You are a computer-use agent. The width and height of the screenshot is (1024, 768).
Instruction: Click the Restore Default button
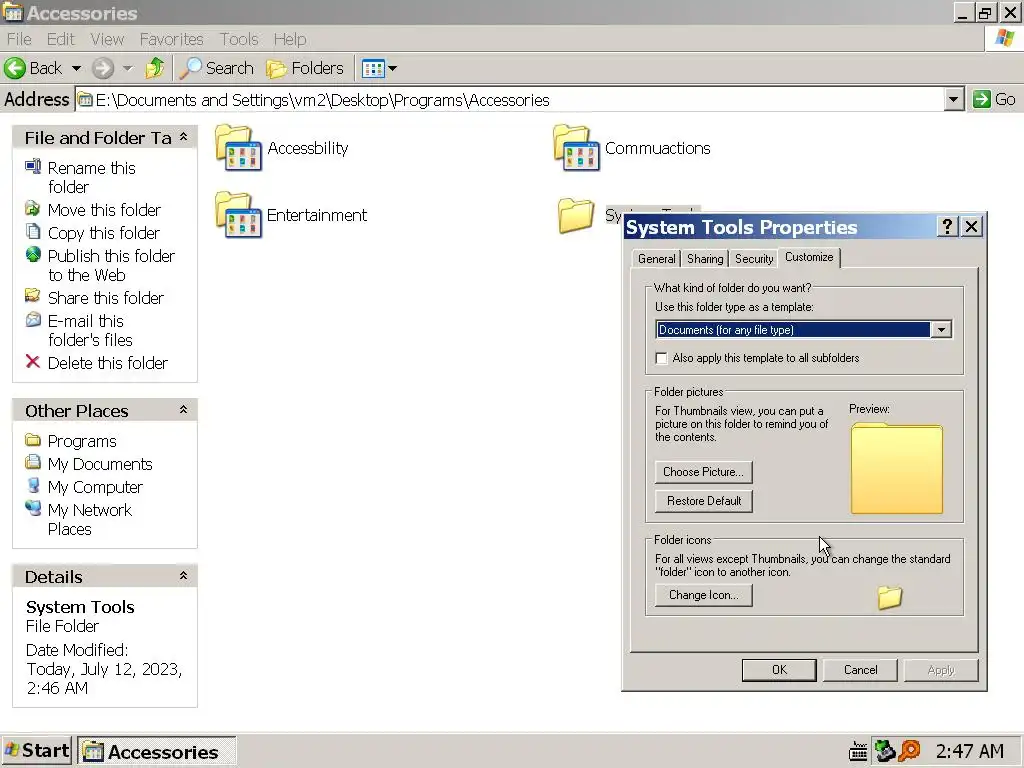pyautogui.click(x=703, y=501)
